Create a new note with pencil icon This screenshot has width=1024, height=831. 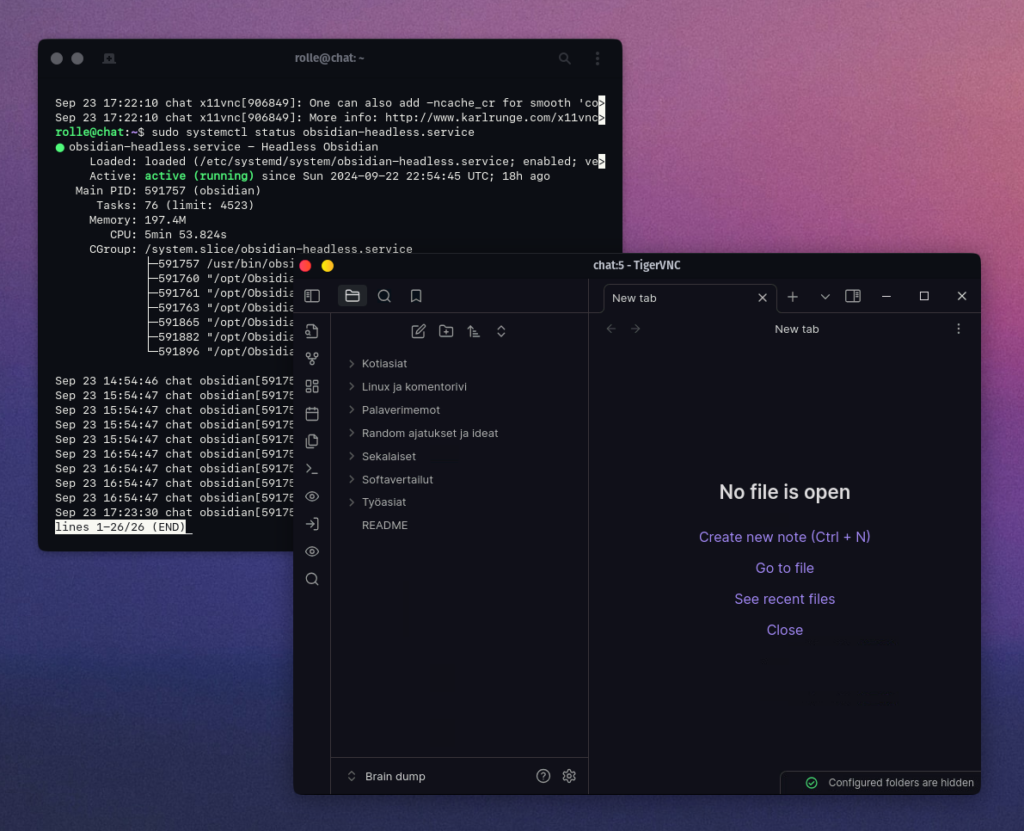pyautogui.click(x=419, y=331)
